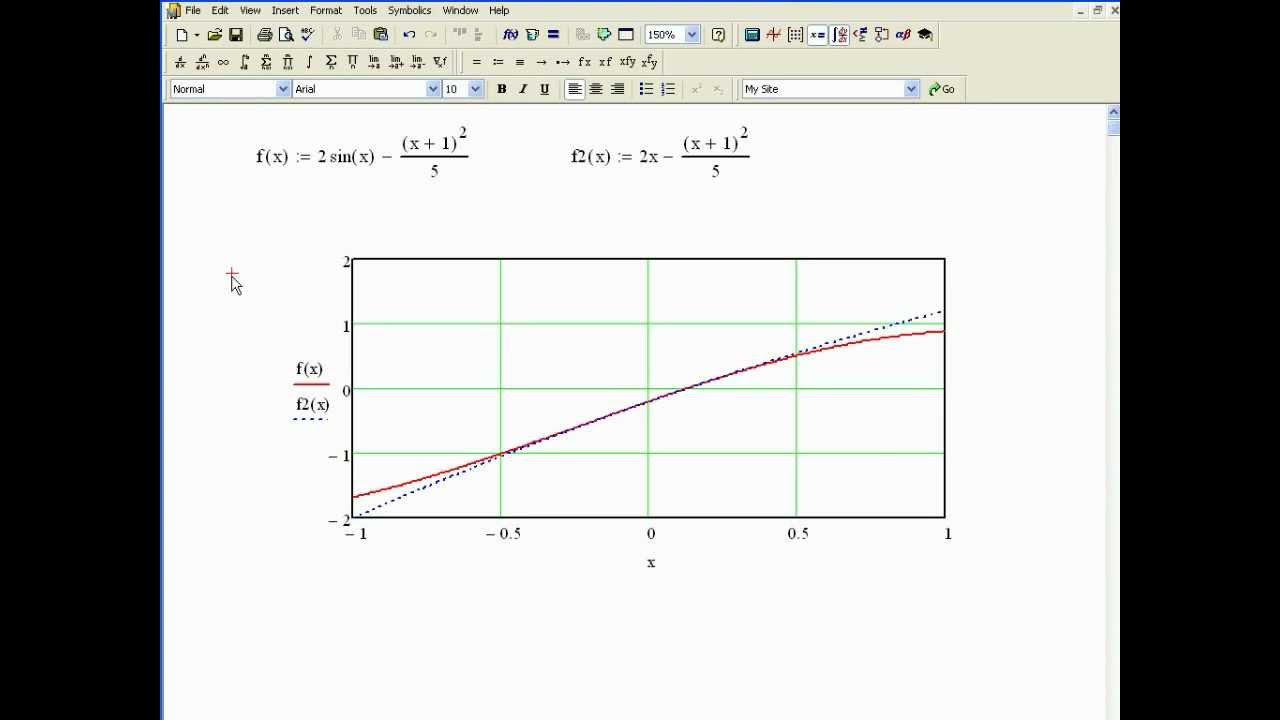Open the Window menu

point(460,10)
